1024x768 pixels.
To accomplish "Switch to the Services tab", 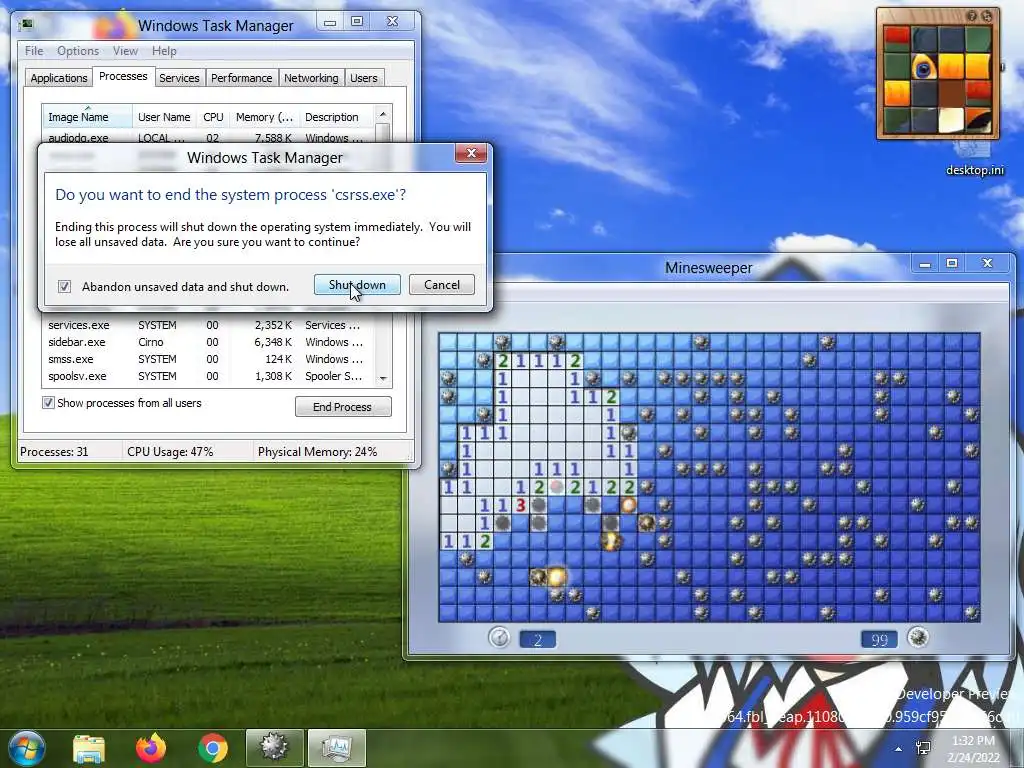I will (x=179, y=78).
